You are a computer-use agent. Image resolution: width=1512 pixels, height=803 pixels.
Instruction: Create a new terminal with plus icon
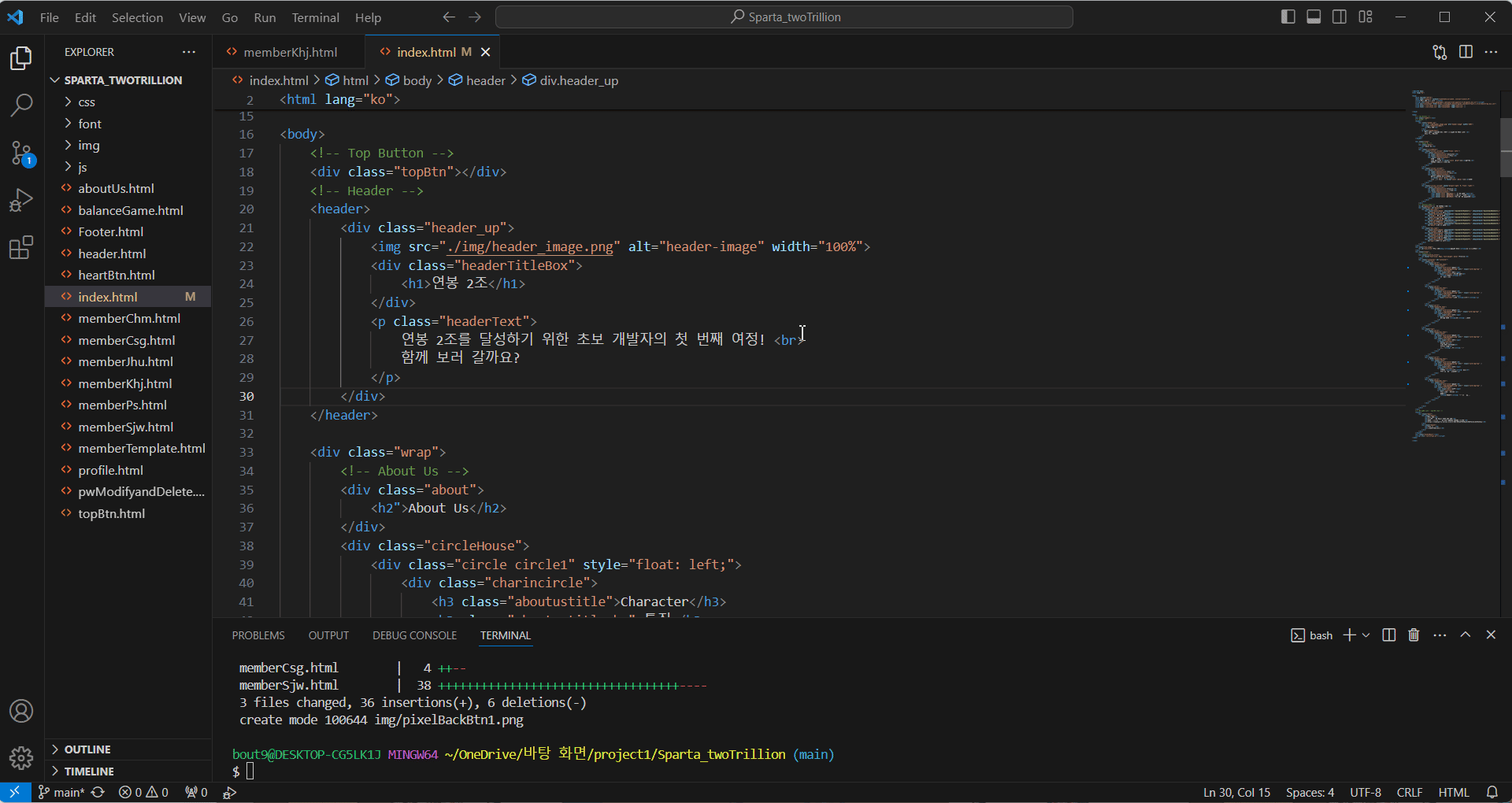click(1350, 635)
